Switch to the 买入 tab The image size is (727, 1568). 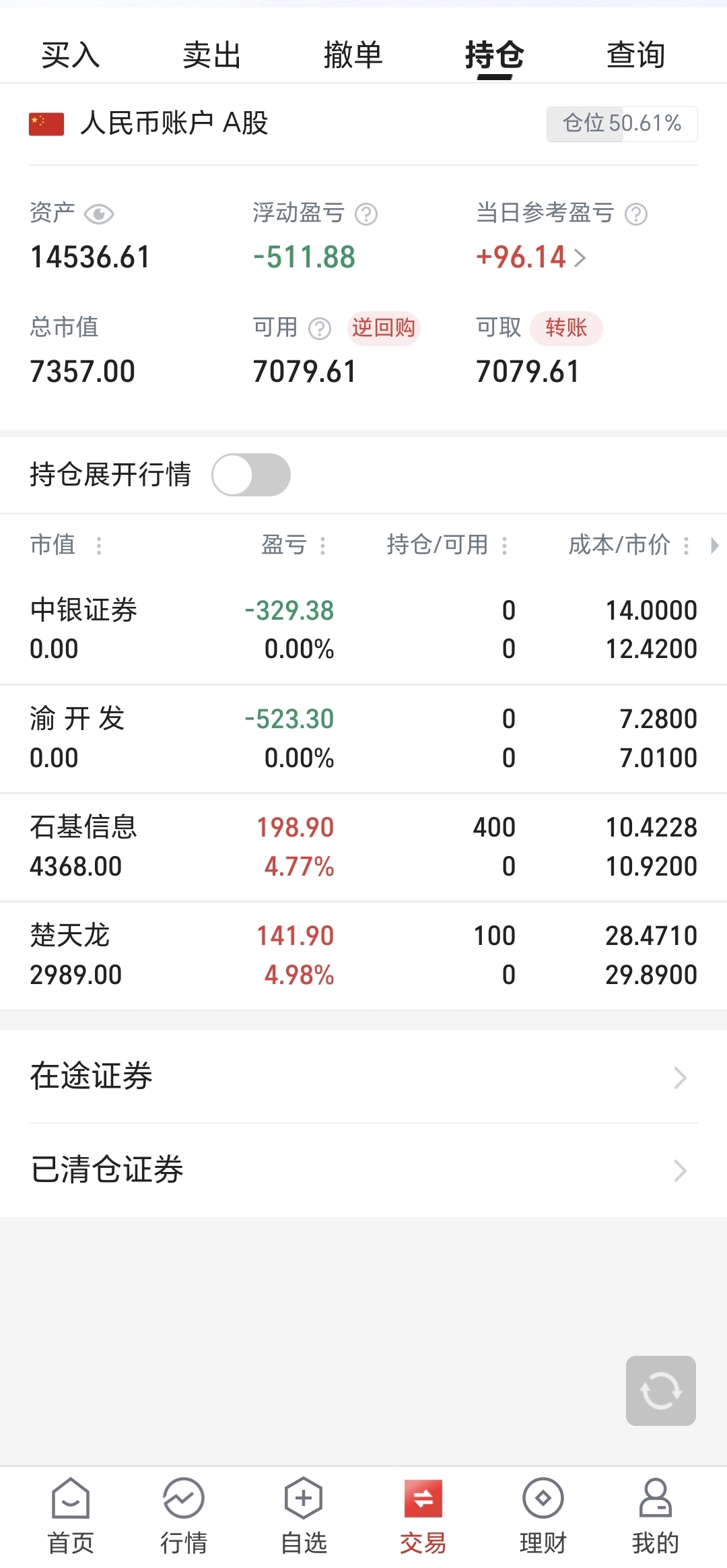pos(71,55)
